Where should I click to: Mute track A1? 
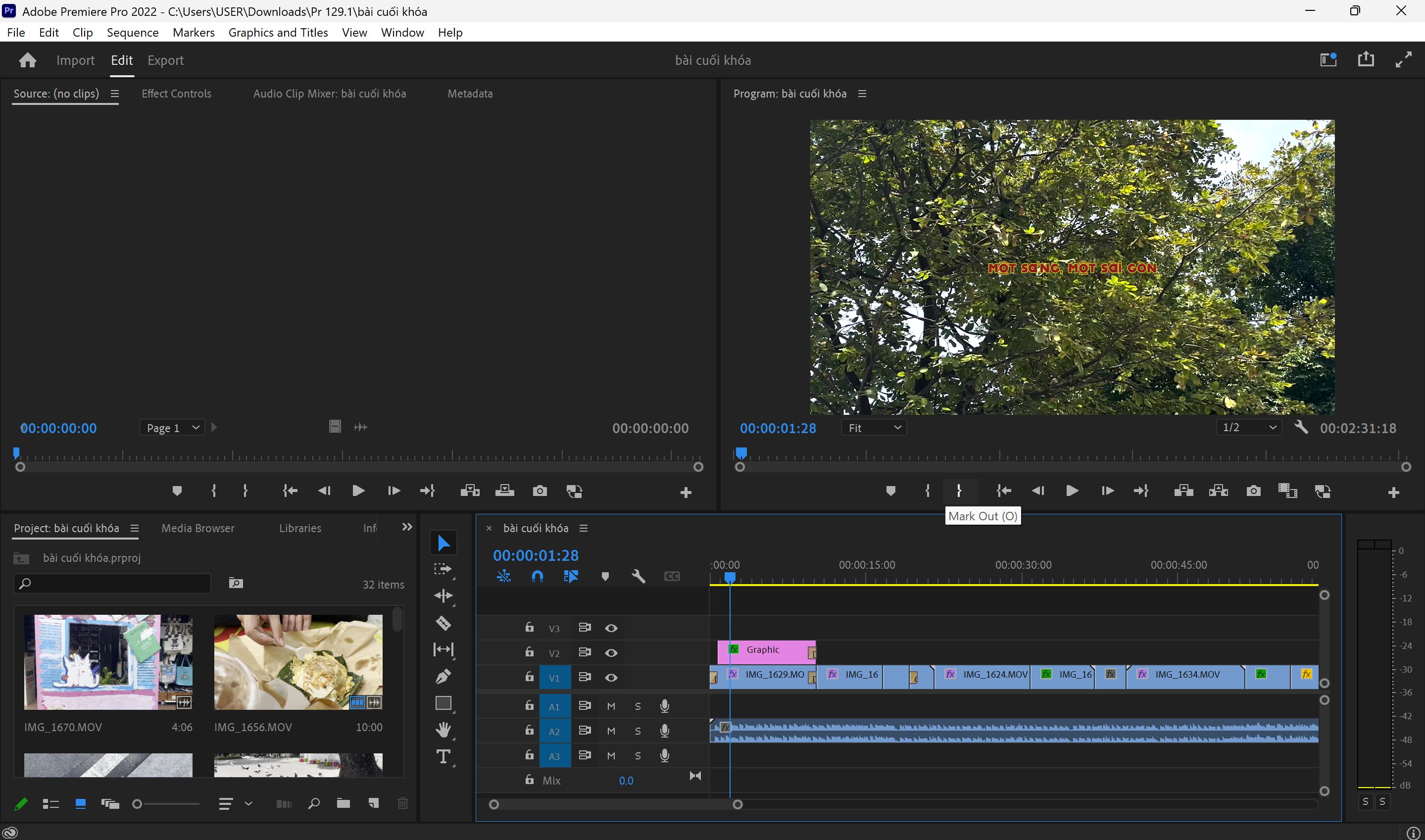[x=611, y=706]
